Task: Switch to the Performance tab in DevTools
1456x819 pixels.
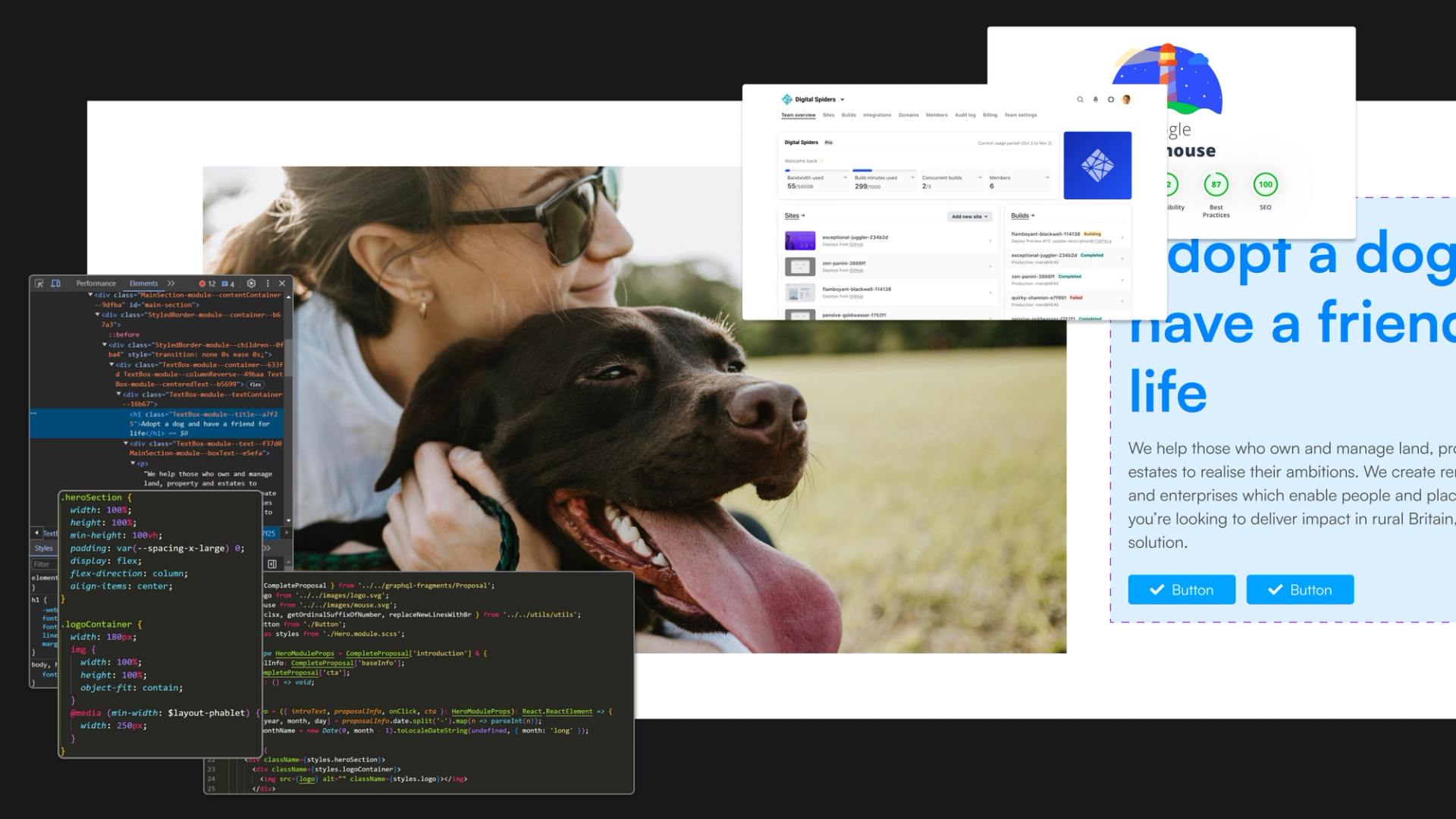Action: (x=96, y=284)
